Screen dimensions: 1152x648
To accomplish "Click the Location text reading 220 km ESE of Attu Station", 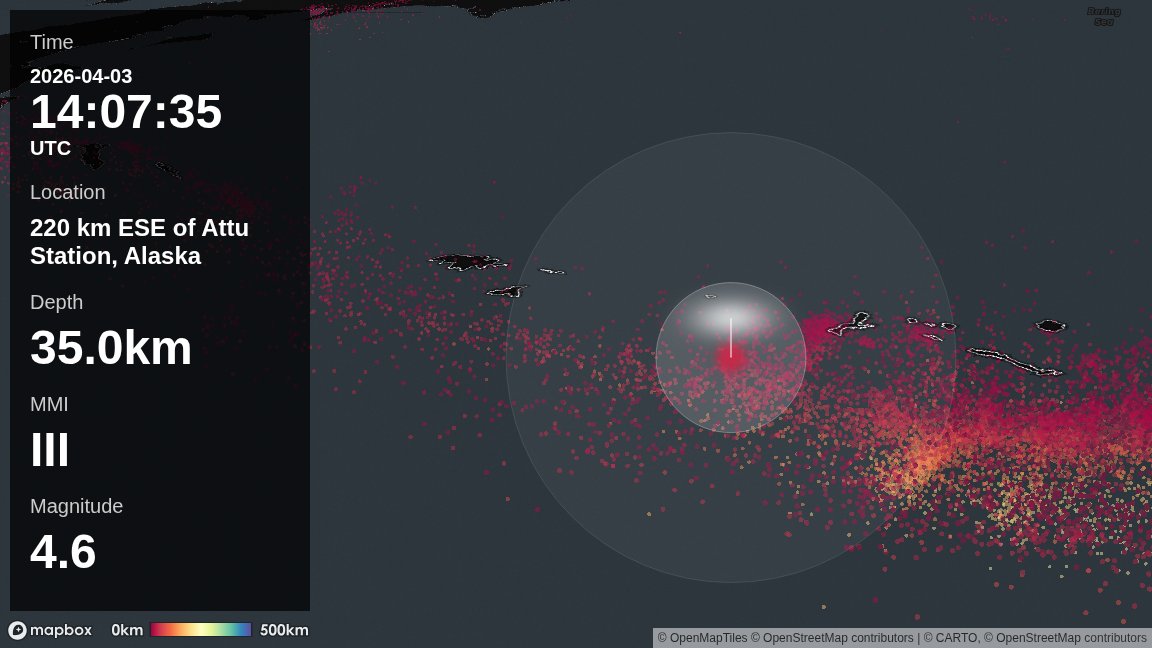I will (x=140, y=241).
